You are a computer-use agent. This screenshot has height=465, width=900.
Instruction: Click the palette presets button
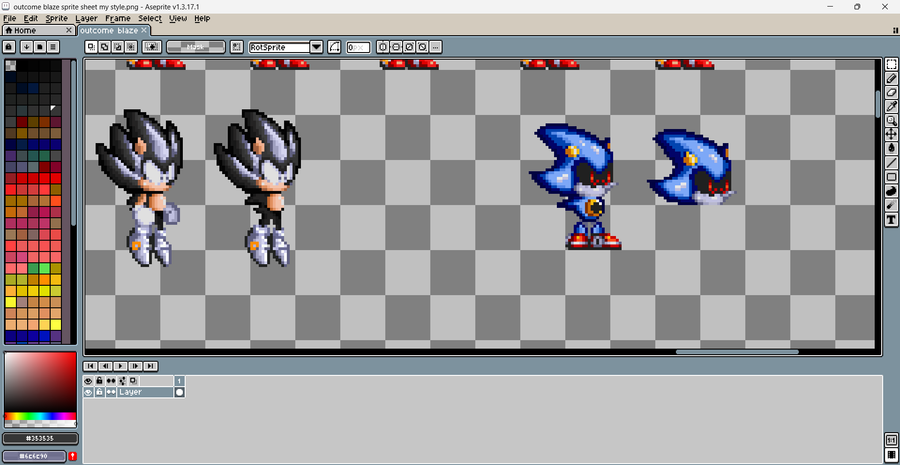click(40, 46)
